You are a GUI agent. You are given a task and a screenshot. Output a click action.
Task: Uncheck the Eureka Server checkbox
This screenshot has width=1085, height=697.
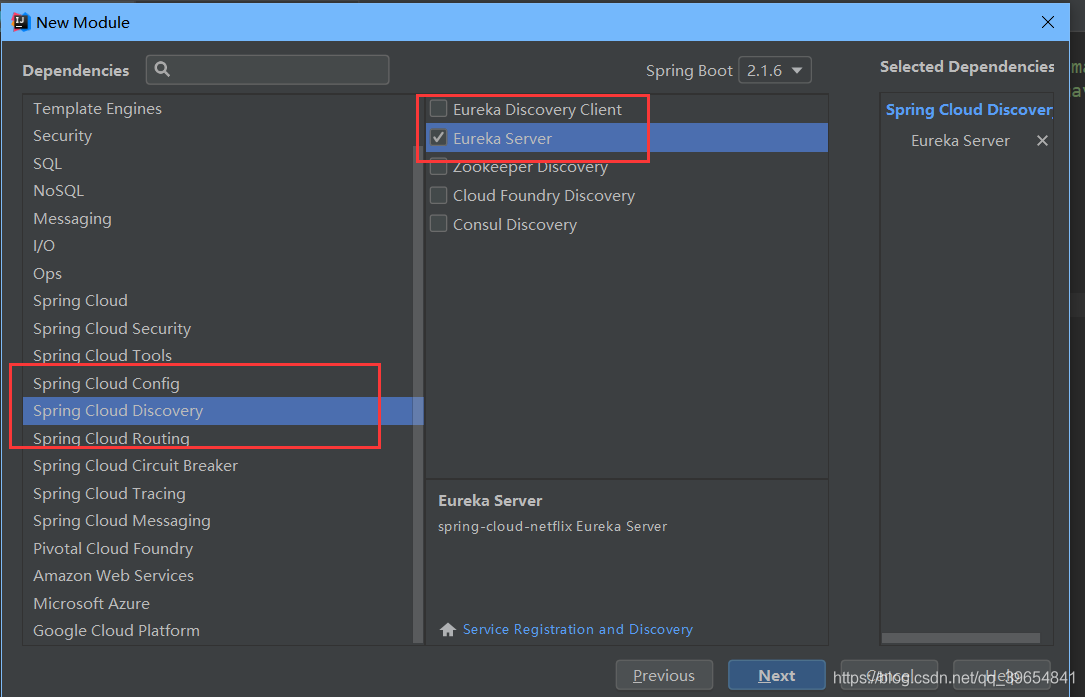(439, 138)
